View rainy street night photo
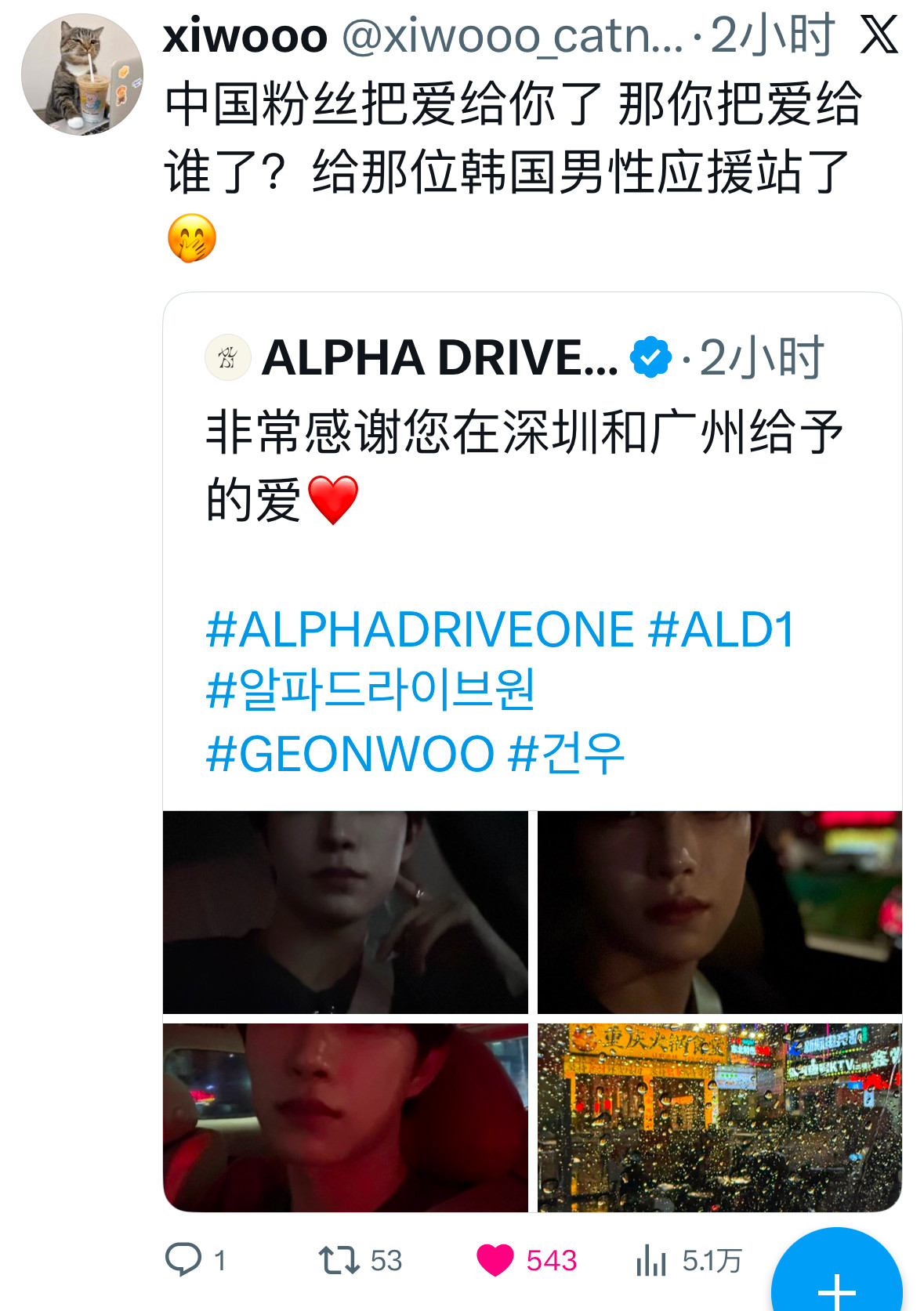The height and width of the screenshot is (1311, 924). [x=719, y=1117]
